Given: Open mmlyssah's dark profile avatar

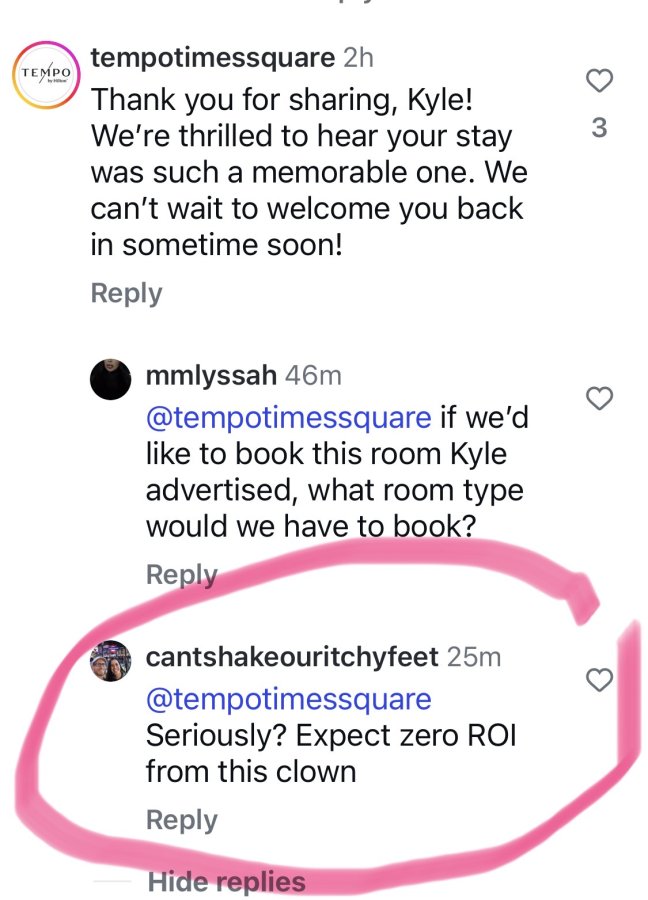Looking at the screenshot, I should pos(111,379).
